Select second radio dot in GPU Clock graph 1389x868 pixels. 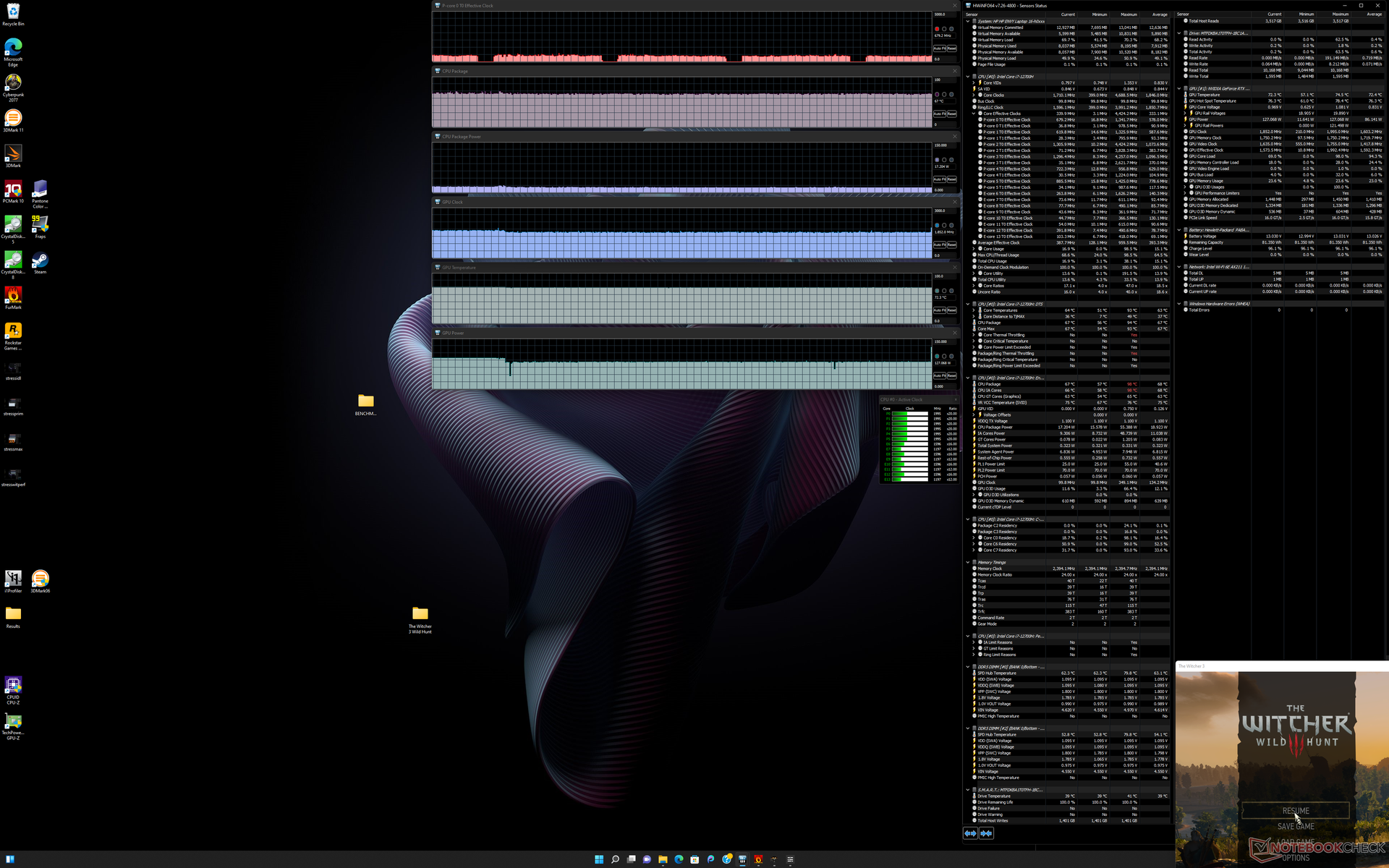[x=944, y=226]
